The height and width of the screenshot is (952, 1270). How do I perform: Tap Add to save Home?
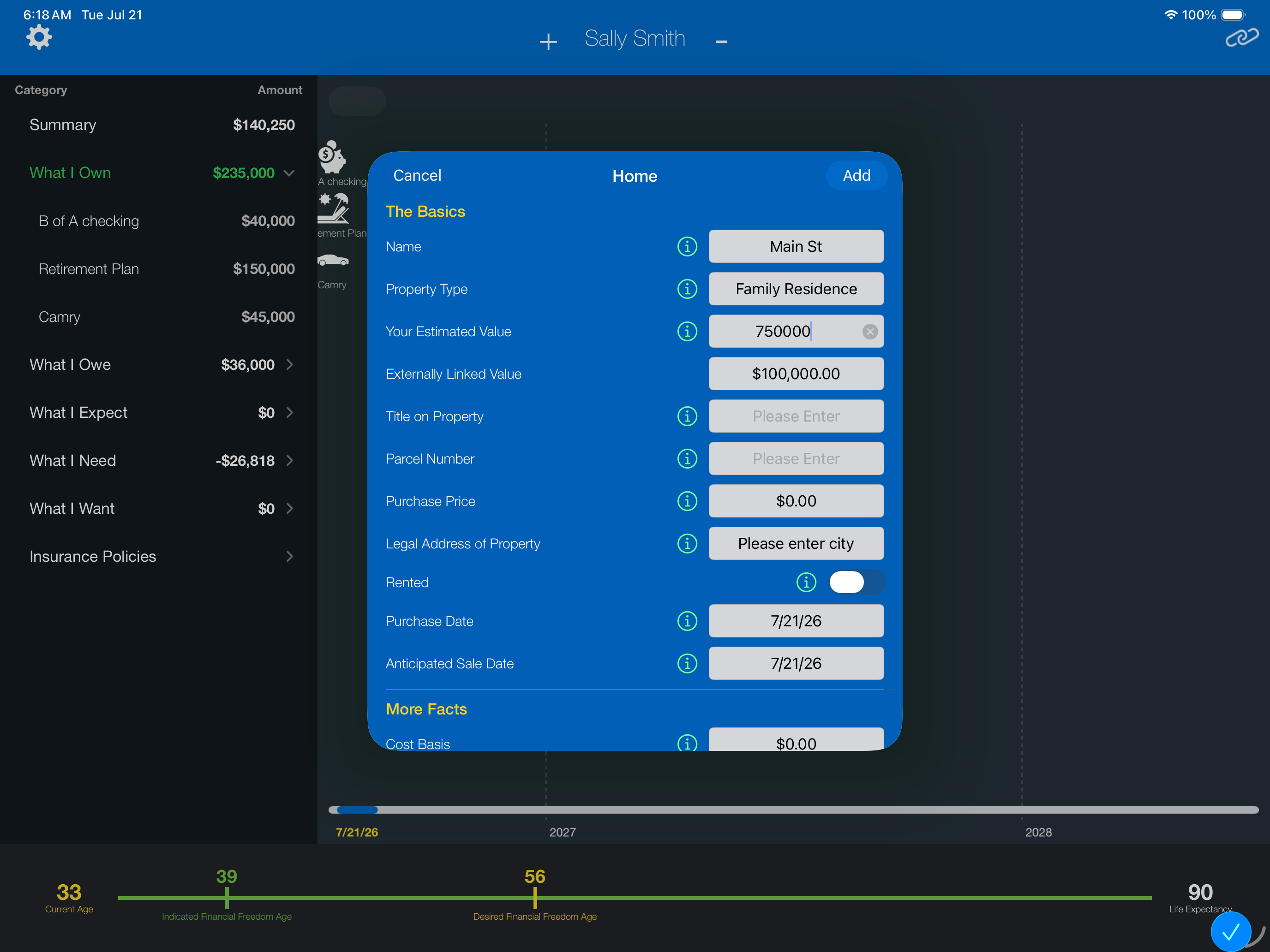pos(856,176)
